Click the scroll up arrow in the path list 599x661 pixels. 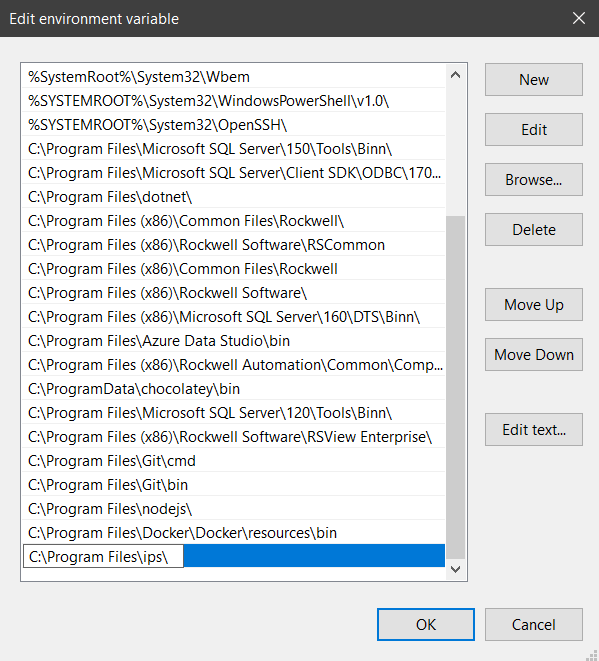(x=455, y=75)
